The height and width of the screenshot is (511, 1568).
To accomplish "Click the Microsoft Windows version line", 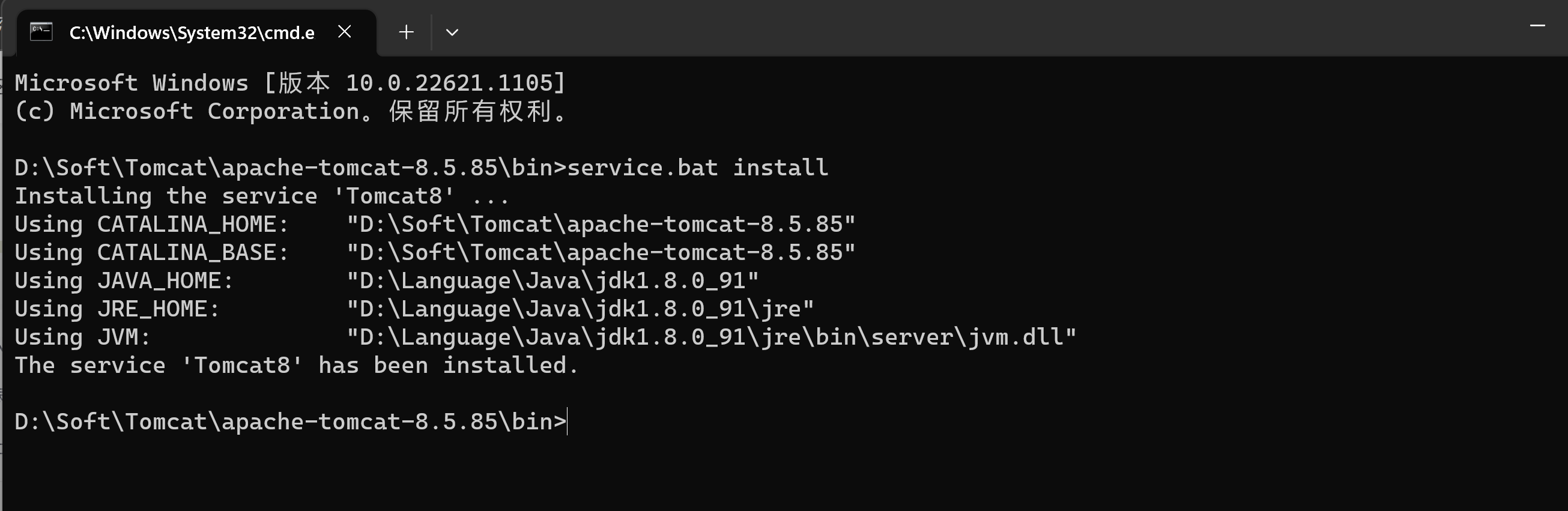I will pos(290,83).
